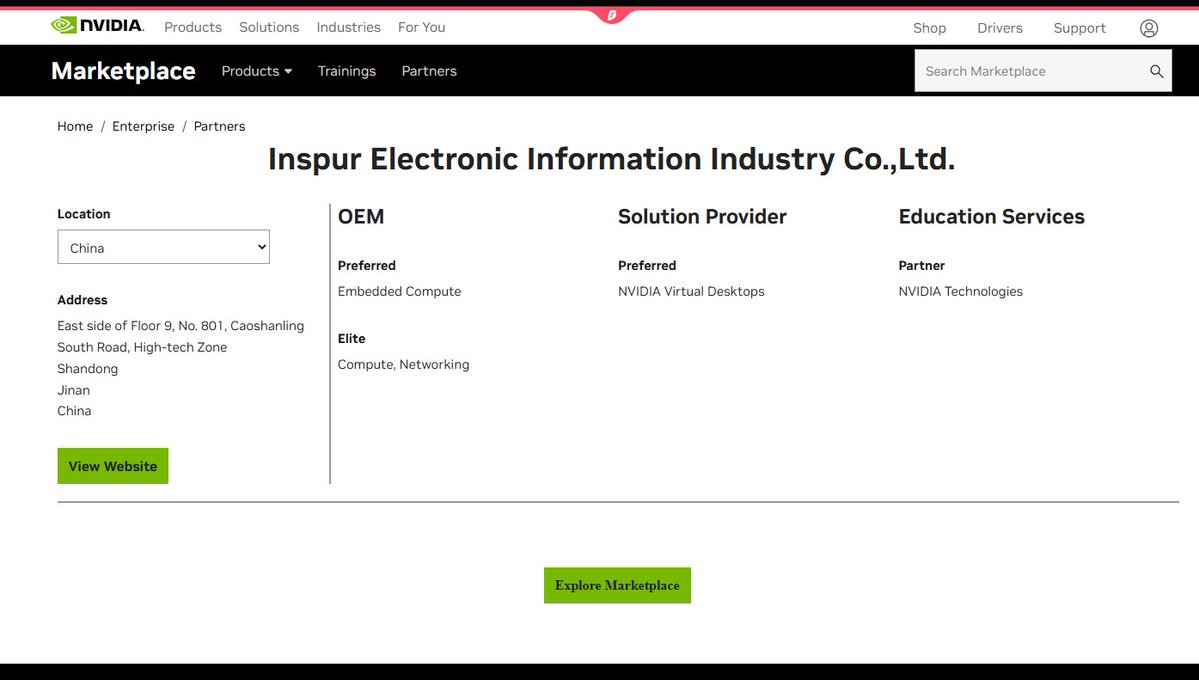1199x680 pixels.
Task: Open the Location dropdown showing China
Action: tap(164, 247)
